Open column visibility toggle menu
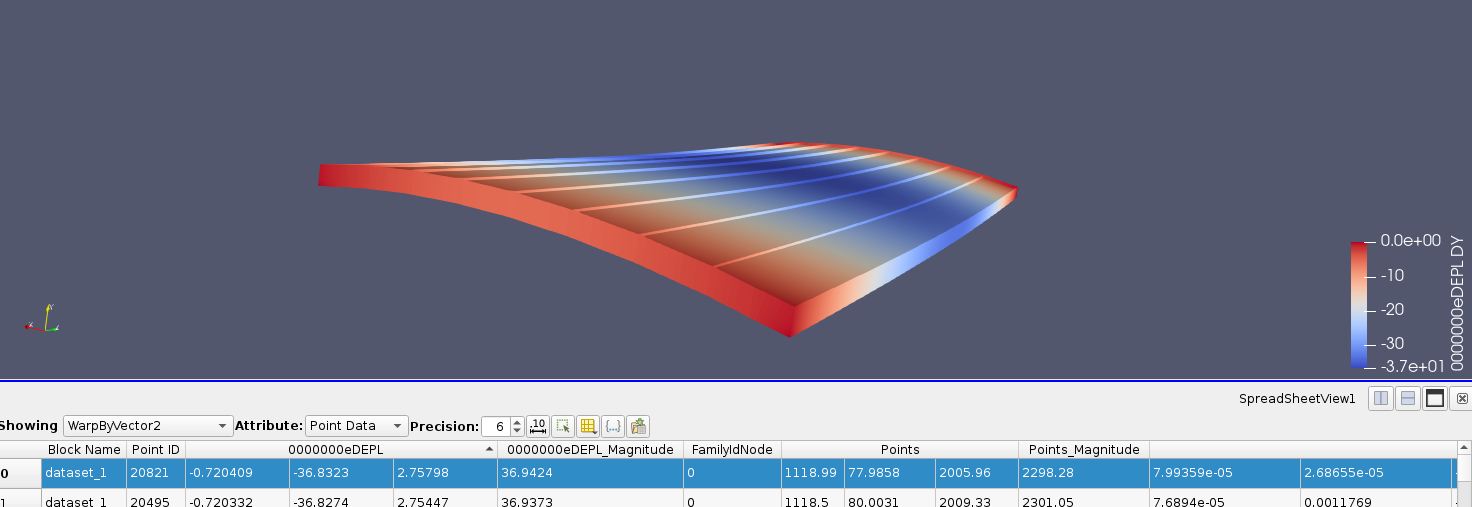Screen dimensions: 1472x507 click(588, 426)
